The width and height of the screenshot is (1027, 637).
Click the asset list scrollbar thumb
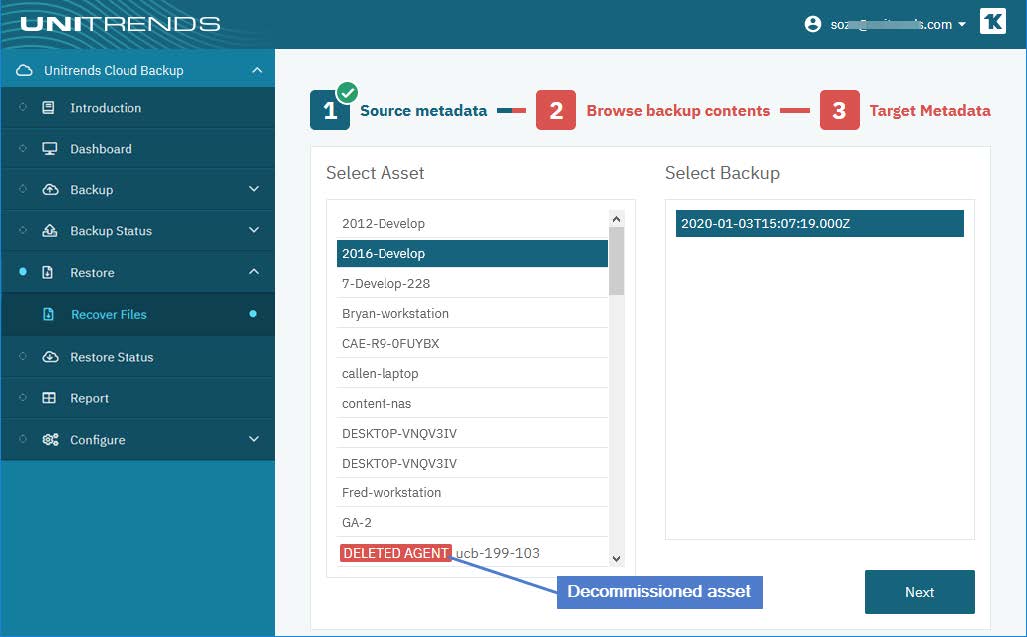(x=616, y=261)
